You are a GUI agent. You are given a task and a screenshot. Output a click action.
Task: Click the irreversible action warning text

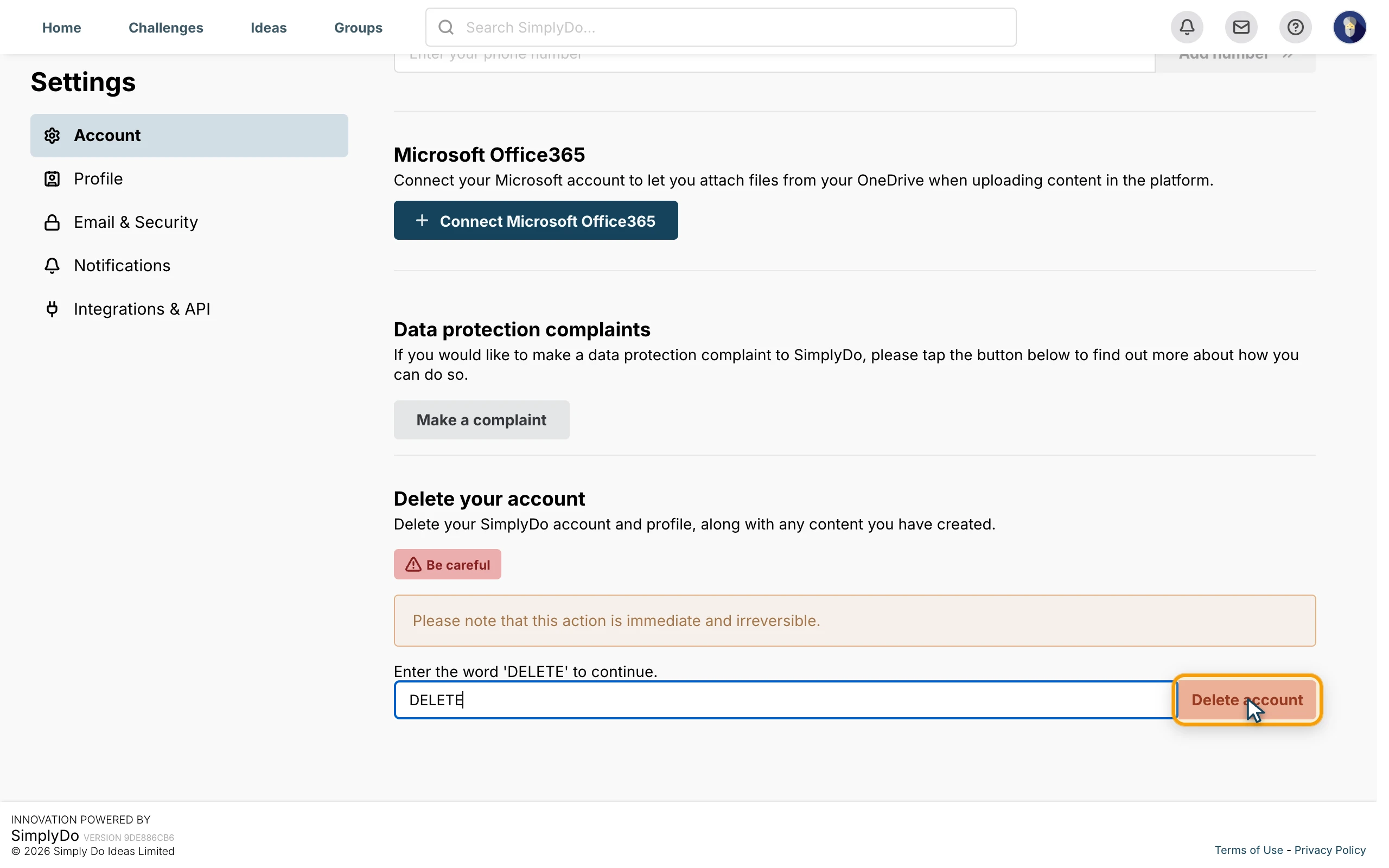click(616, 621)
